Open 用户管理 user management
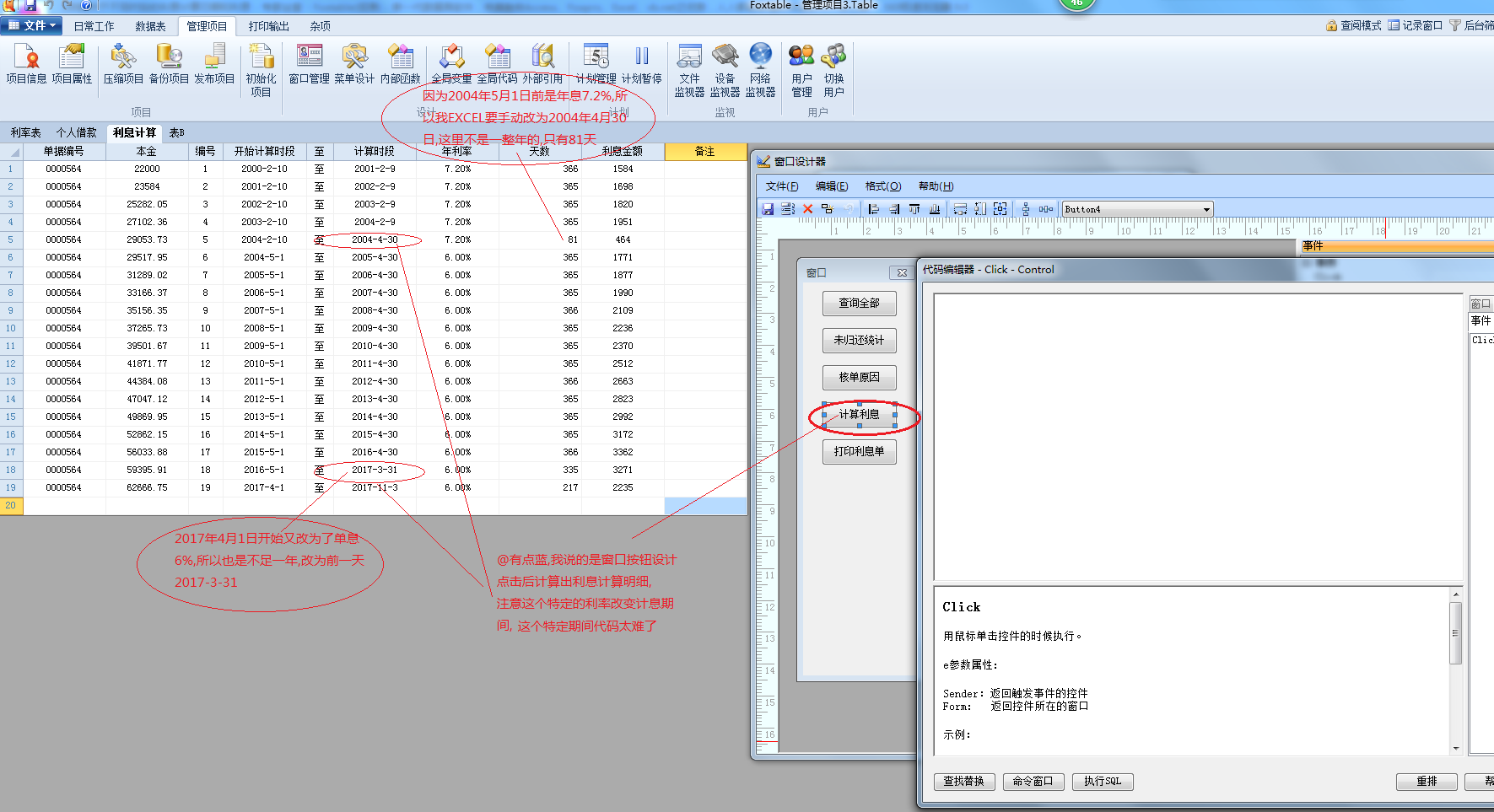The height and width of the screenshot is (812, 1494). coord(801,69)
